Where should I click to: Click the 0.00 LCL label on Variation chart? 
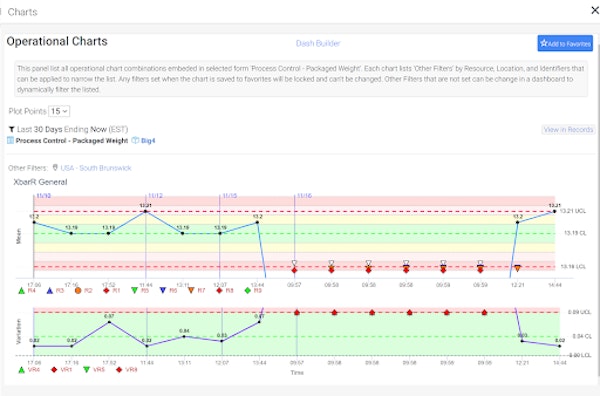pyautogui.click(x=580, y=355)
